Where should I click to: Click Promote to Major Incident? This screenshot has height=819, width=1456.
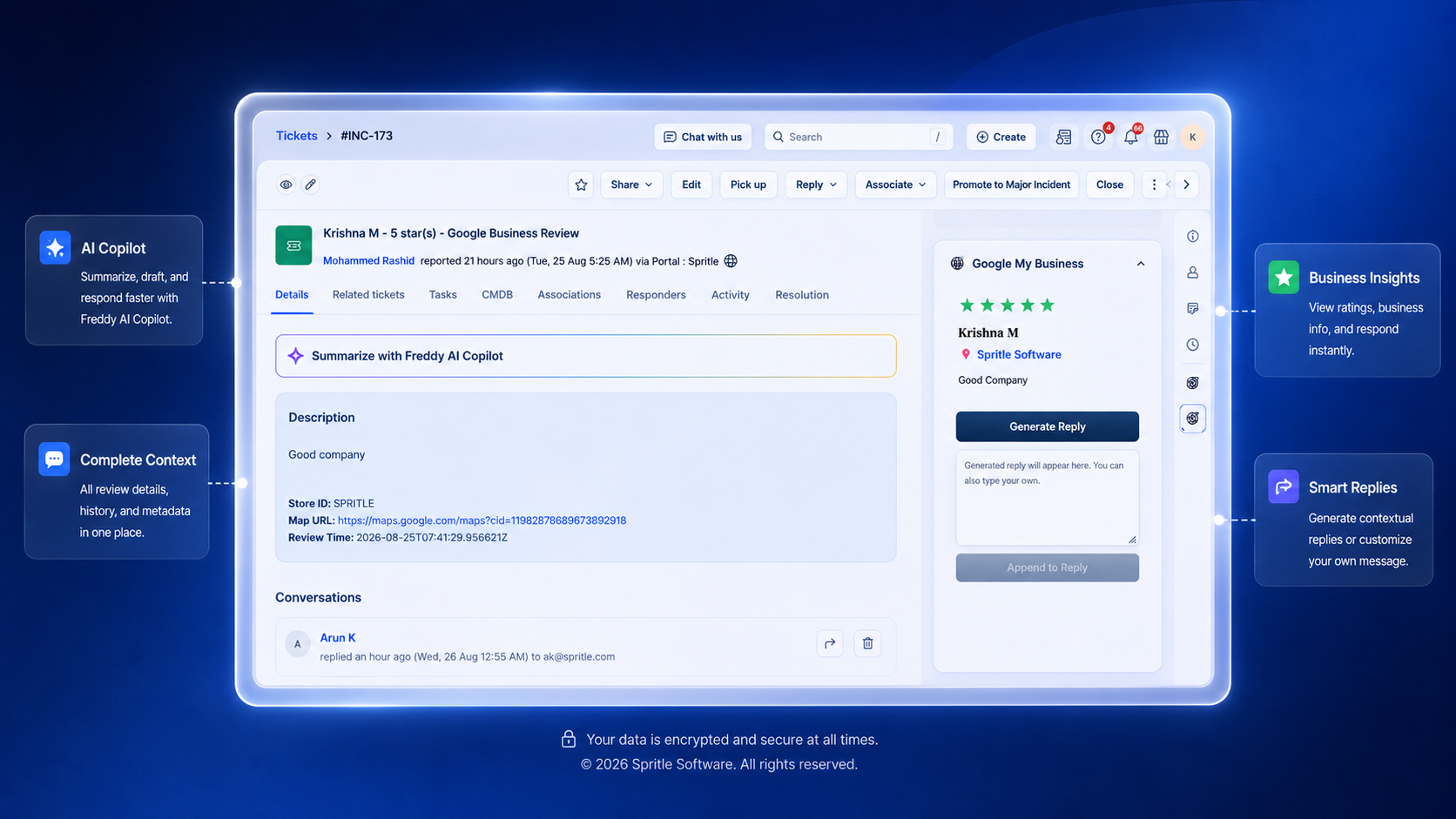tap(1011, 185)
